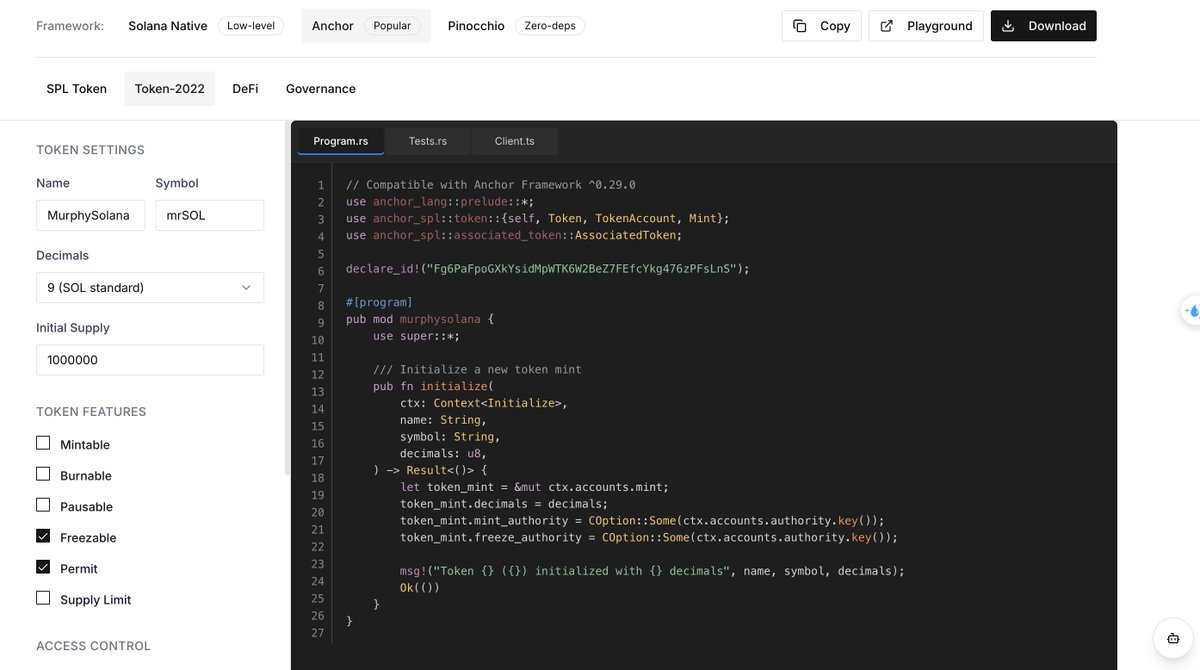Click the 'use anchor_lang::prelude::*;' line
The image size is (1200, 670).
coord(440,201)
